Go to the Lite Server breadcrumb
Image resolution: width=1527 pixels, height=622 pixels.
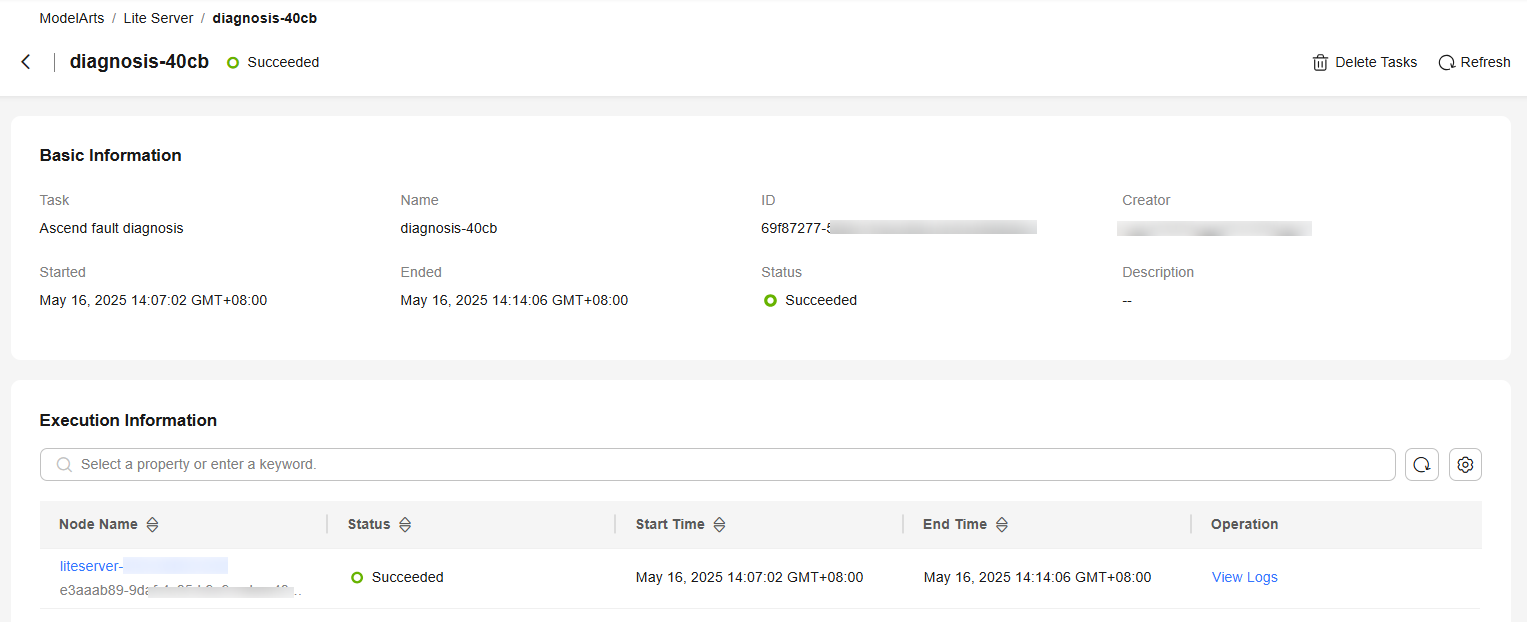click(x=159, y=18)
